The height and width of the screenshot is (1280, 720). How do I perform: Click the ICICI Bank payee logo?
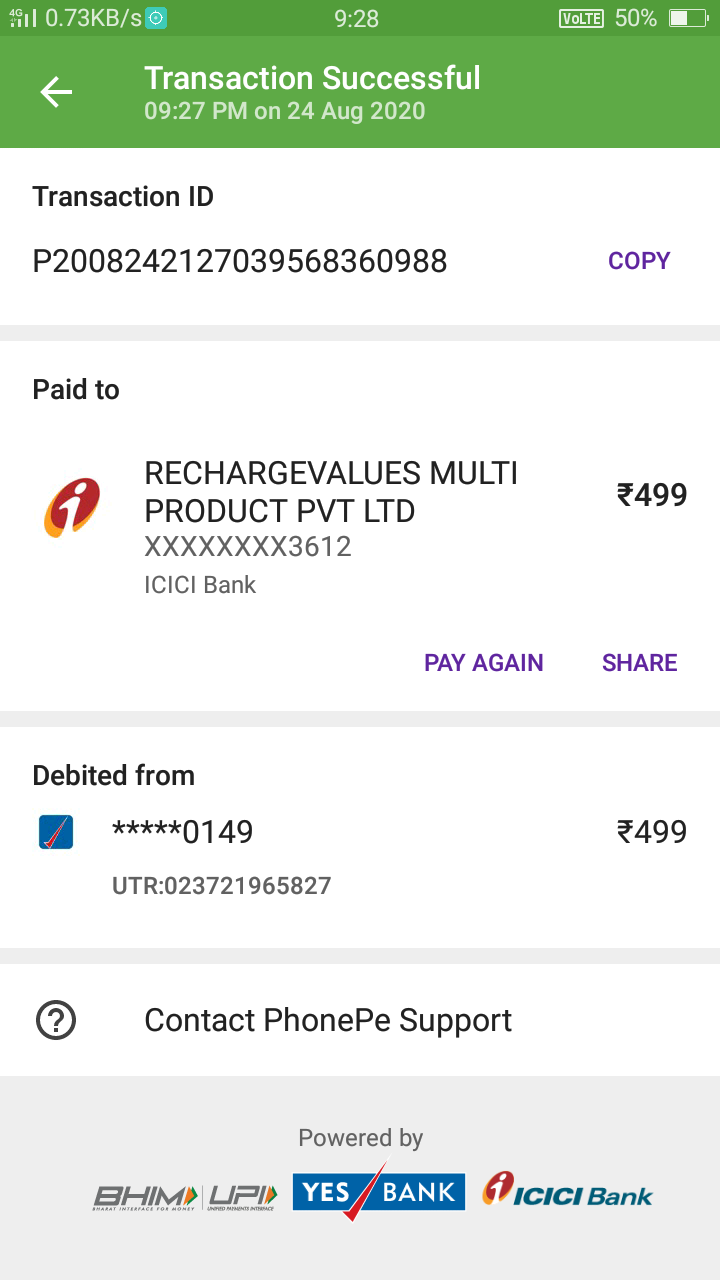(x=71, y=507)
